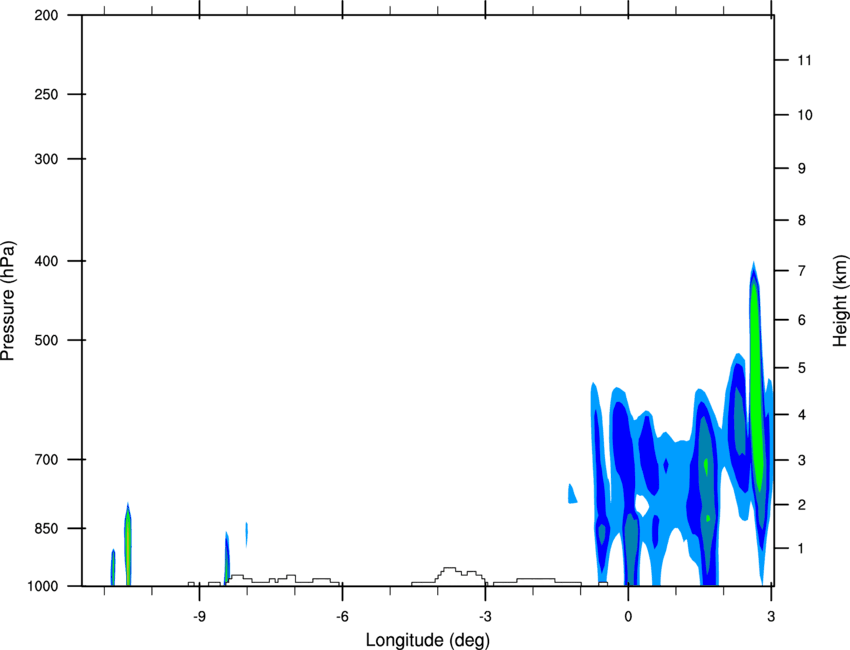
Task: Click the 1 km height label
Action: tap(802, 549)
